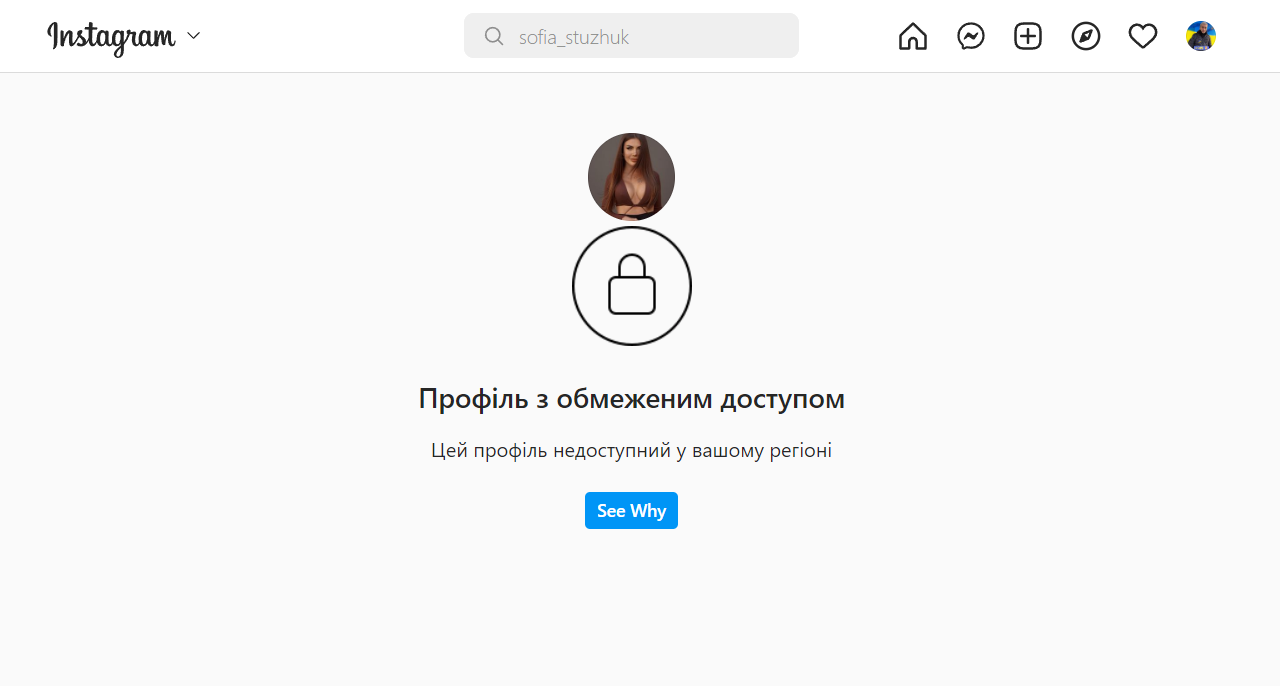Screen dimensions: 1280x686
Task: Click the heading Профіль з обмеженим доступом
Action: tap(632, 399)
